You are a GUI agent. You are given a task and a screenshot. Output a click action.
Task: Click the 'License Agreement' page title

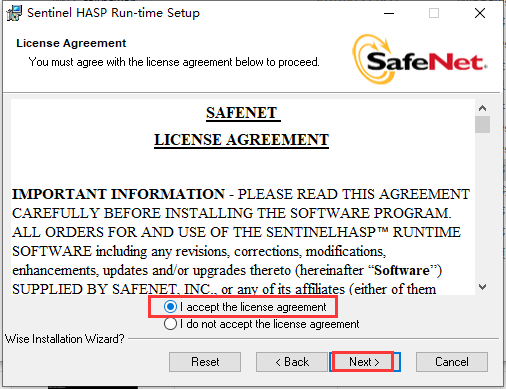pos(71,43)
